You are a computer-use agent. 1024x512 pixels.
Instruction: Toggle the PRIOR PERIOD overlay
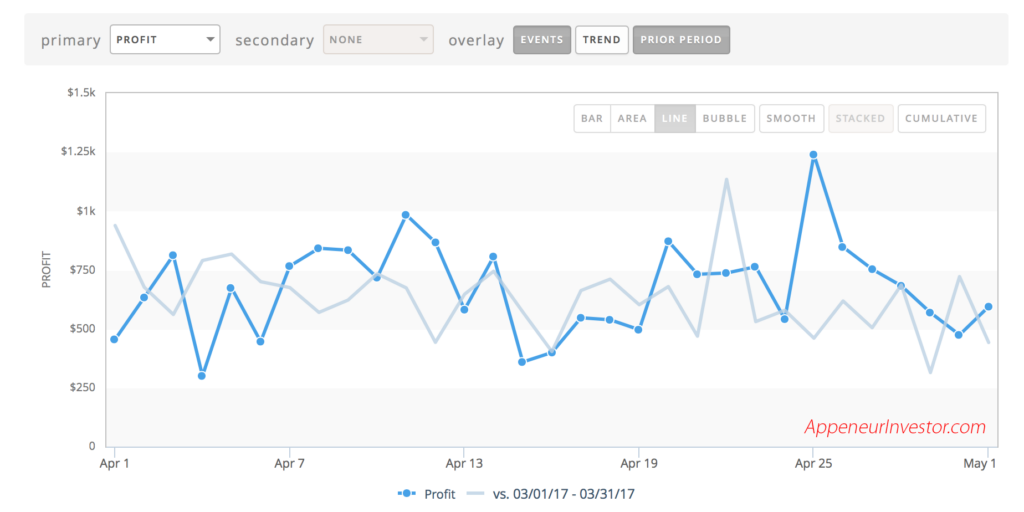[682, 40]
